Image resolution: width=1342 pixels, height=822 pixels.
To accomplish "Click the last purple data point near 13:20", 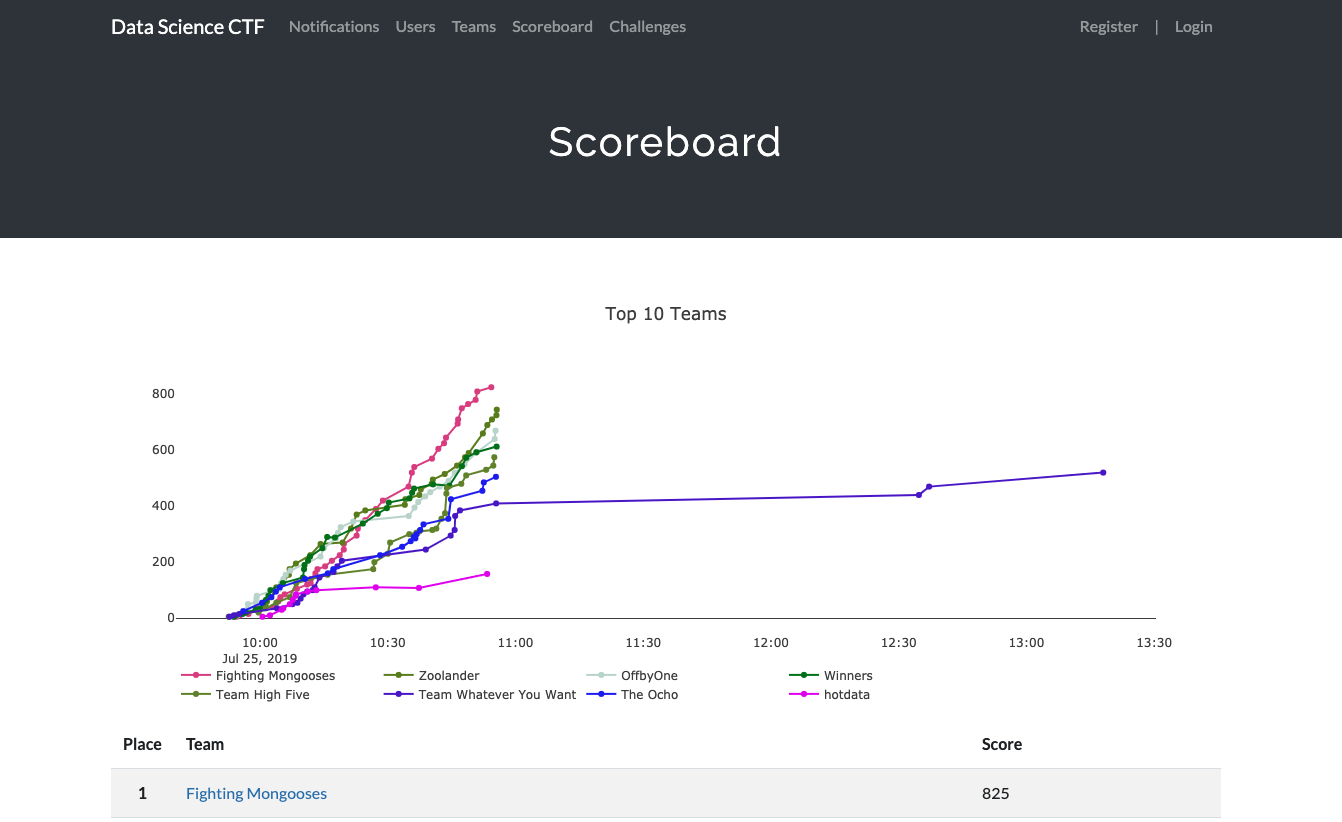I will tap(1103, 473).
